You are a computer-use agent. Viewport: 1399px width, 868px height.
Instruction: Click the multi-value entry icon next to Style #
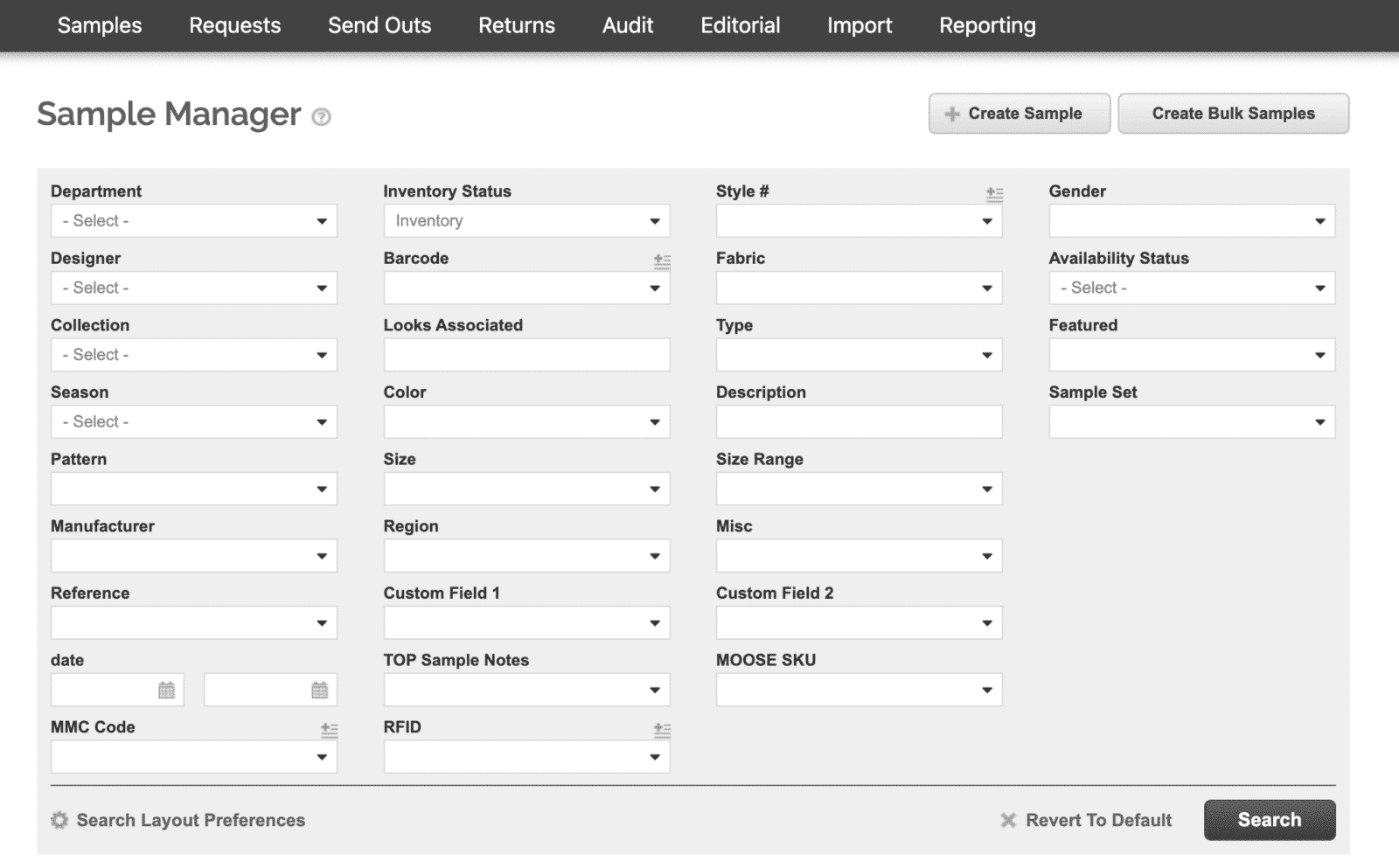(x=993, y=194)
